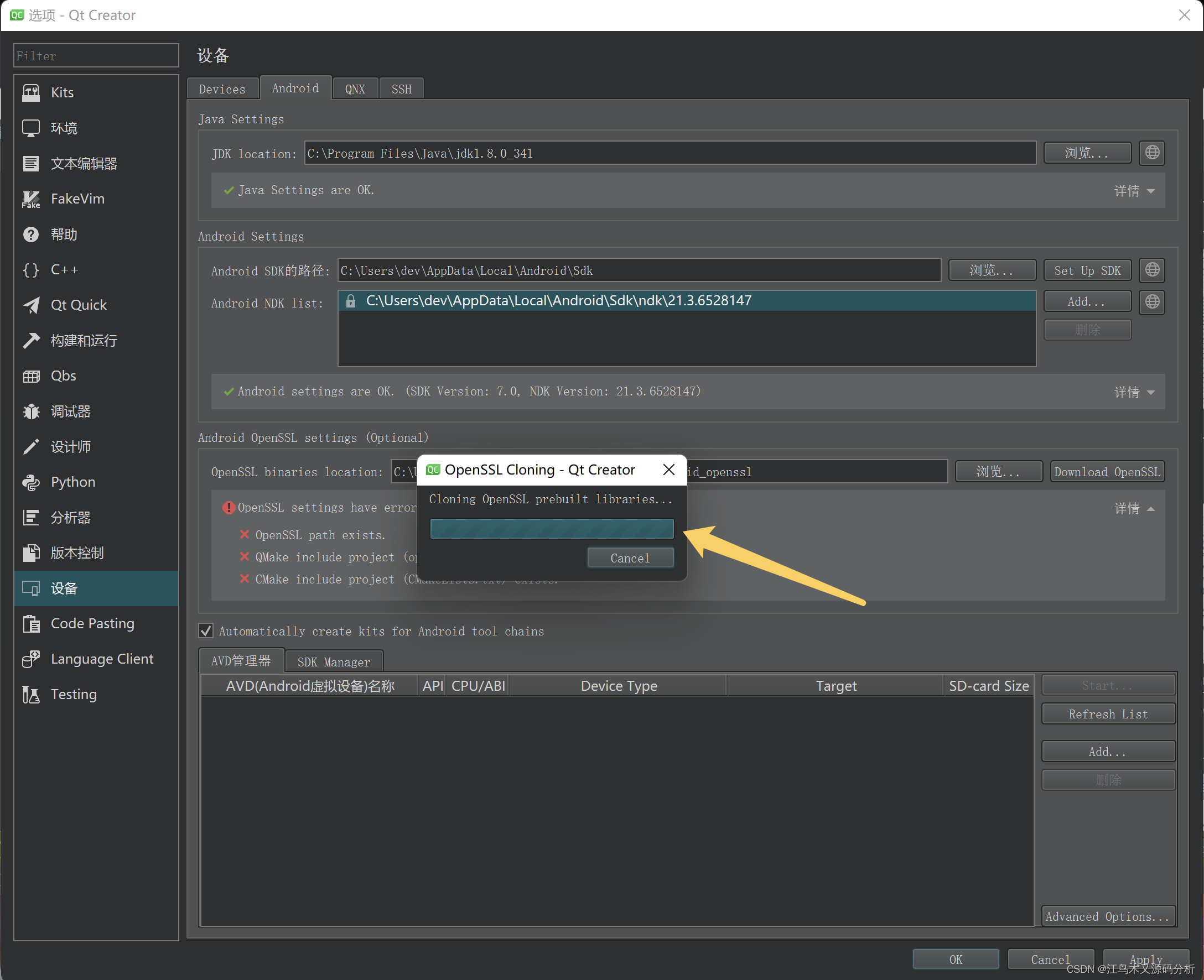Select the NDK 21.3.6528147 list entry

pyautogui.click(x=558, y=301)
